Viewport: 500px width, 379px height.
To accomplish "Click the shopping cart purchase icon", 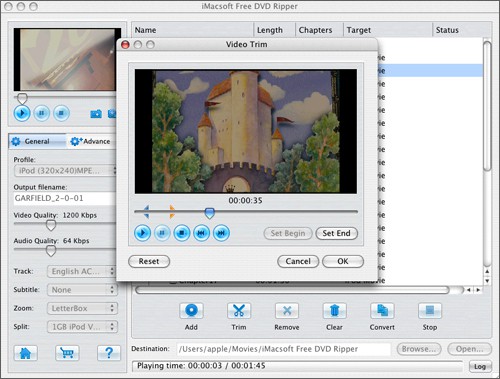I will (67, 353).
